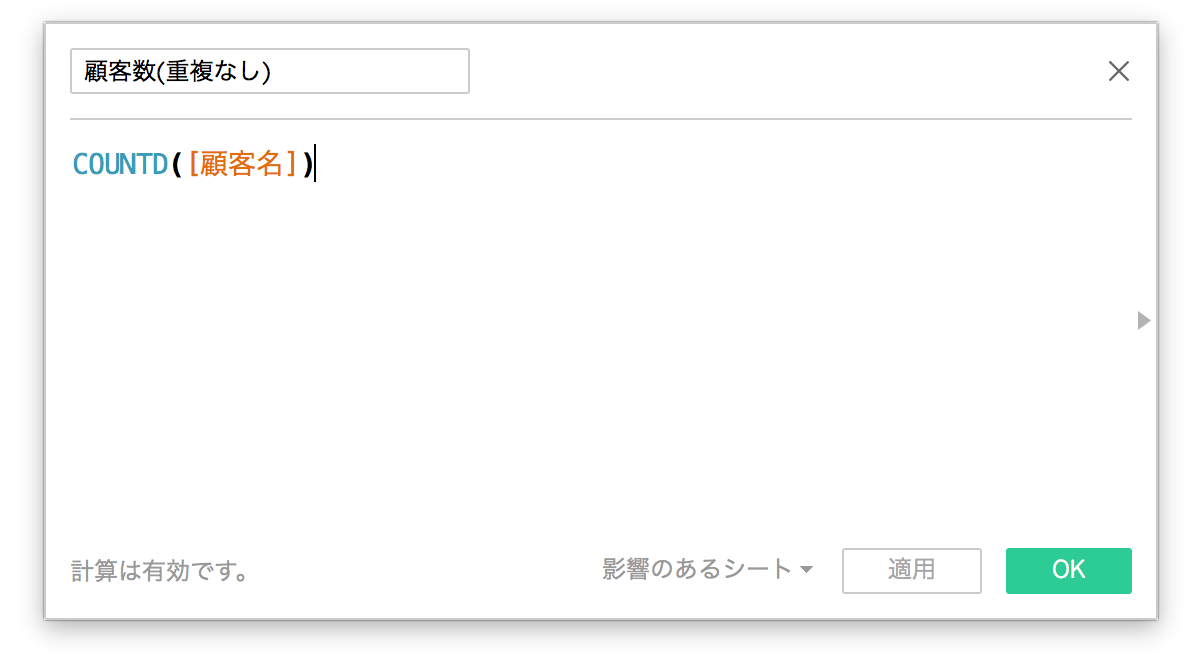Image resolution: width=1192 pixels, height=658 pixels.
Task: Confirm the calculation with the green OK button
Action: tap(1068, 570)
